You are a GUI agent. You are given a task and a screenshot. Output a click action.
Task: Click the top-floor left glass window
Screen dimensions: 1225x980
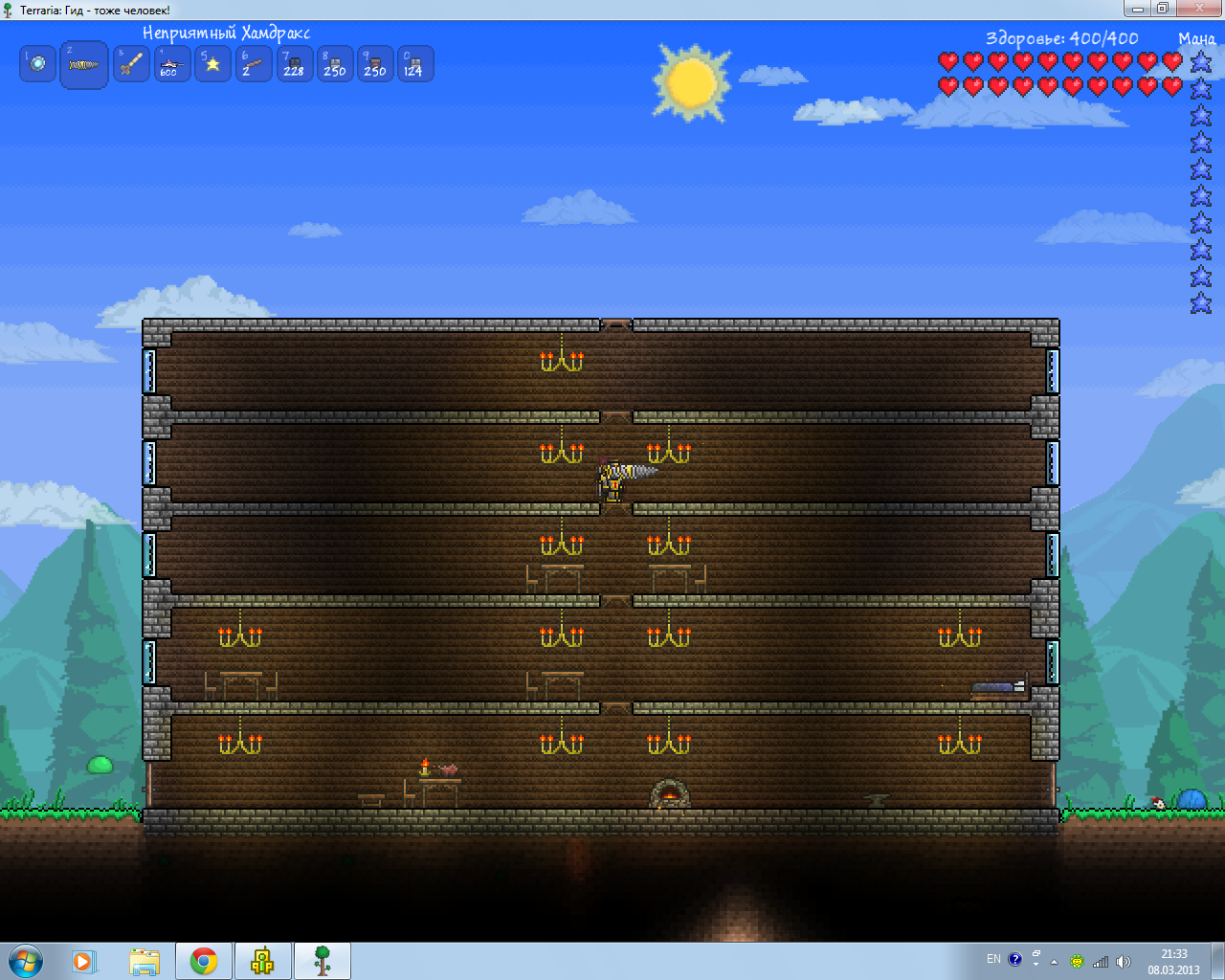tap(148, 370)
